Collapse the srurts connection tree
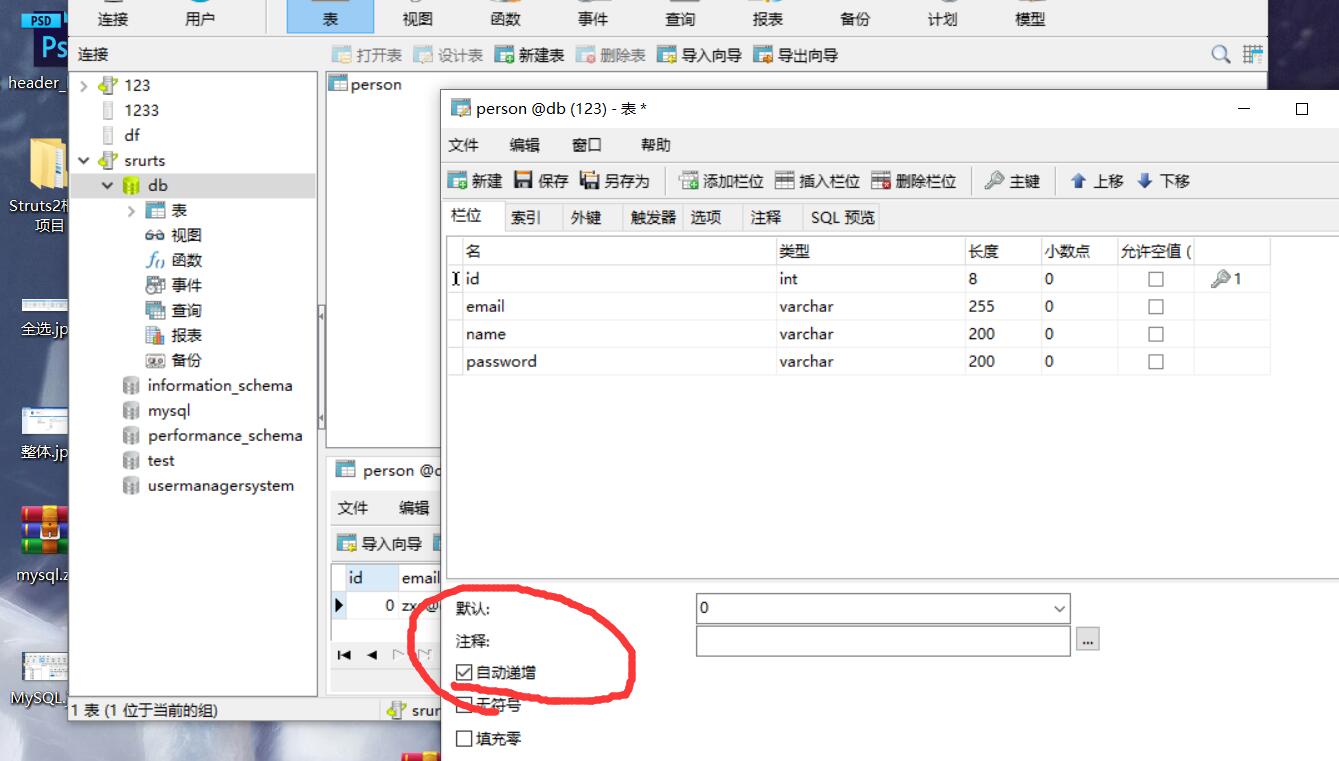 (x=84, y=160)
